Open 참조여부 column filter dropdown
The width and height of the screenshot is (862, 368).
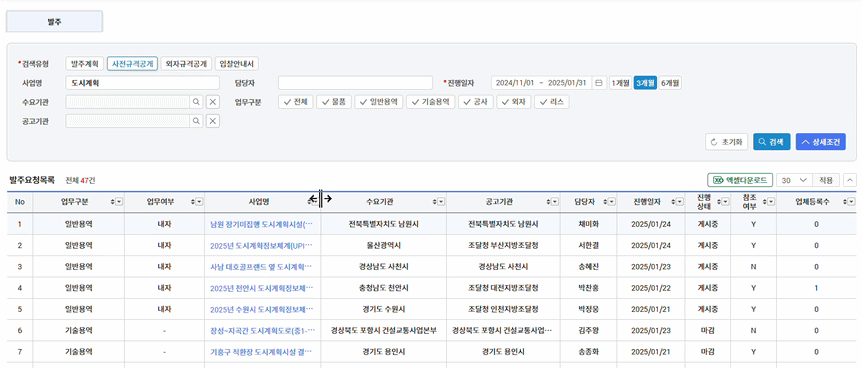(772, 202)
